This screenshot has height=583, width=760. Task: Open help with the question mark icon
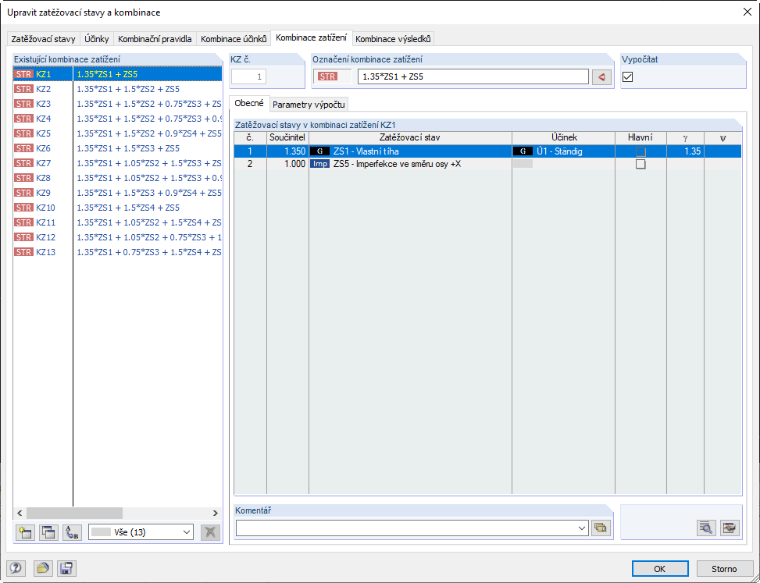coord(16,568)
